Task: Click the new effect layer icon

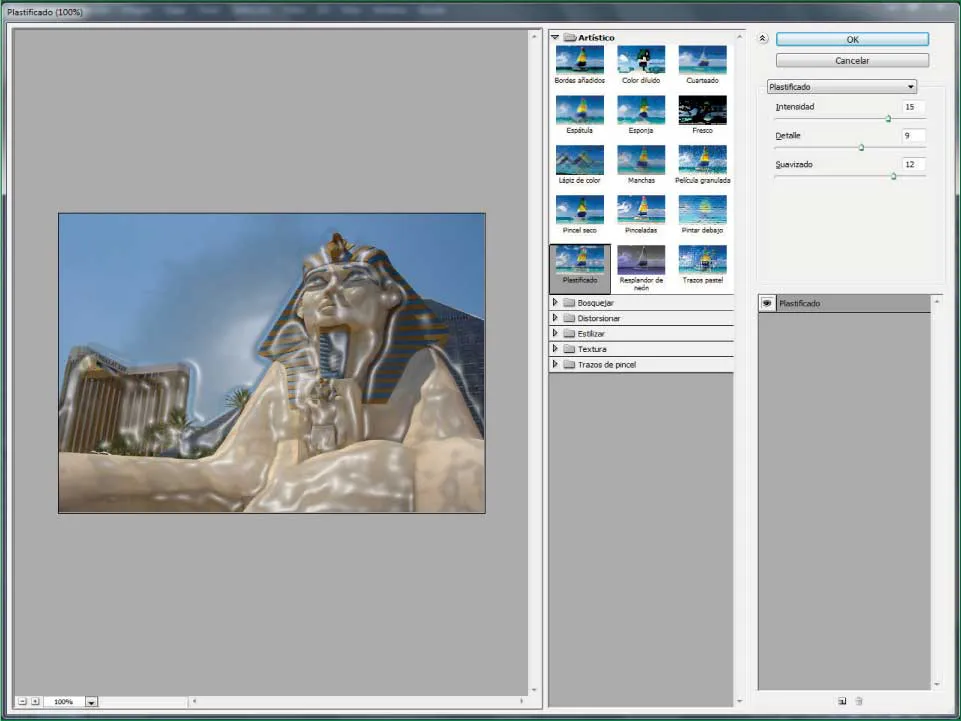Action: [x=842, y=701]
